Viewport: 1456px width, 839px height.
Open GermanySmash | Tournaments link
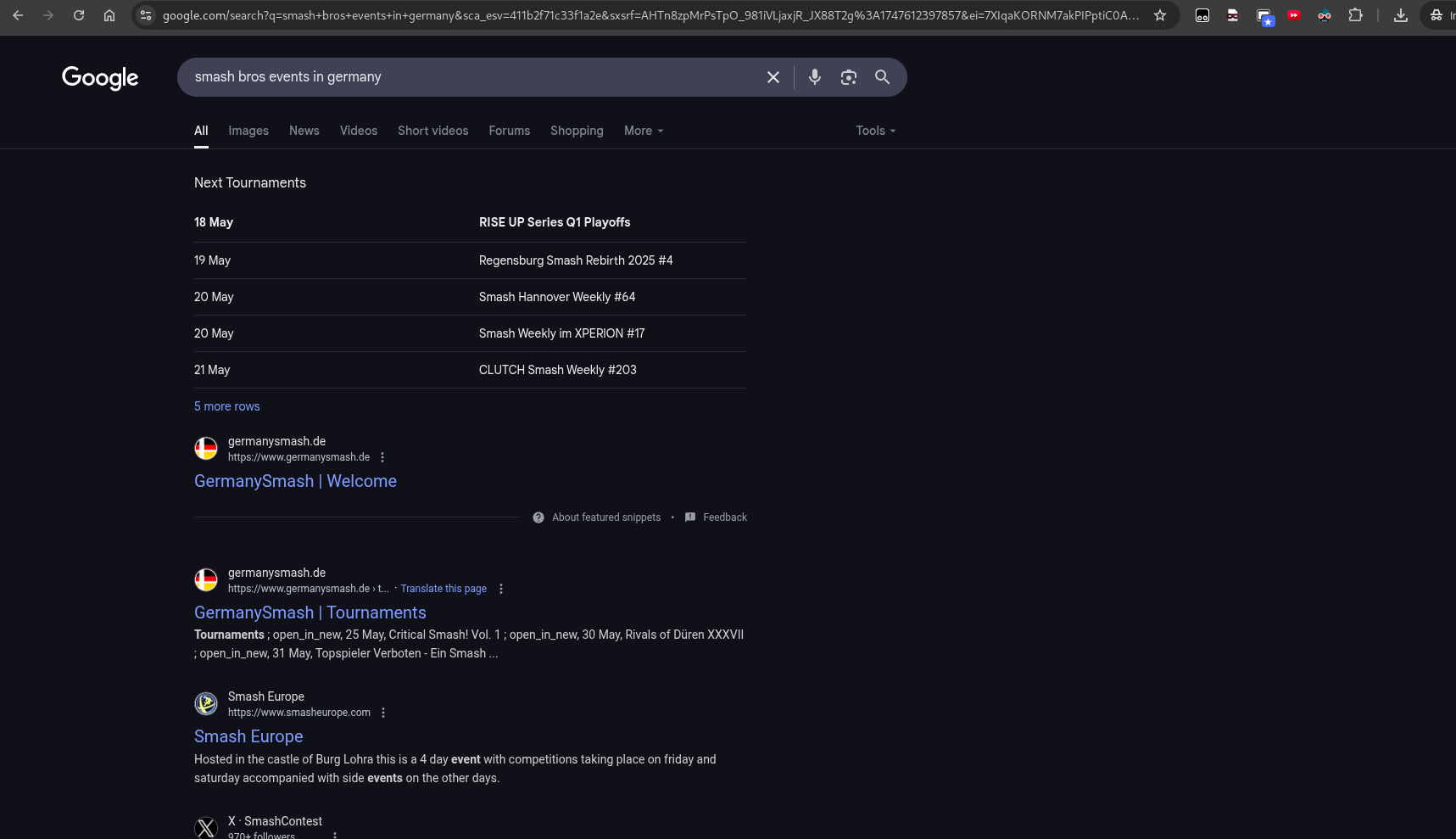(310, 612)
